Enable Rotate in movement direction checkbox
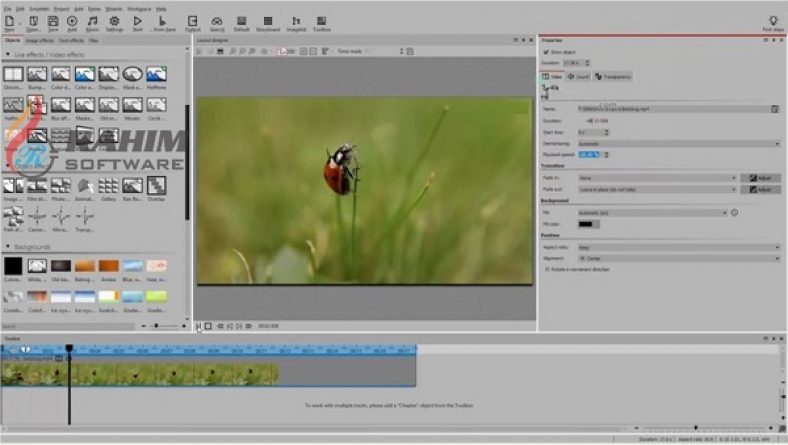The height and width of the screenshot is (445, 788). [547, 269]
